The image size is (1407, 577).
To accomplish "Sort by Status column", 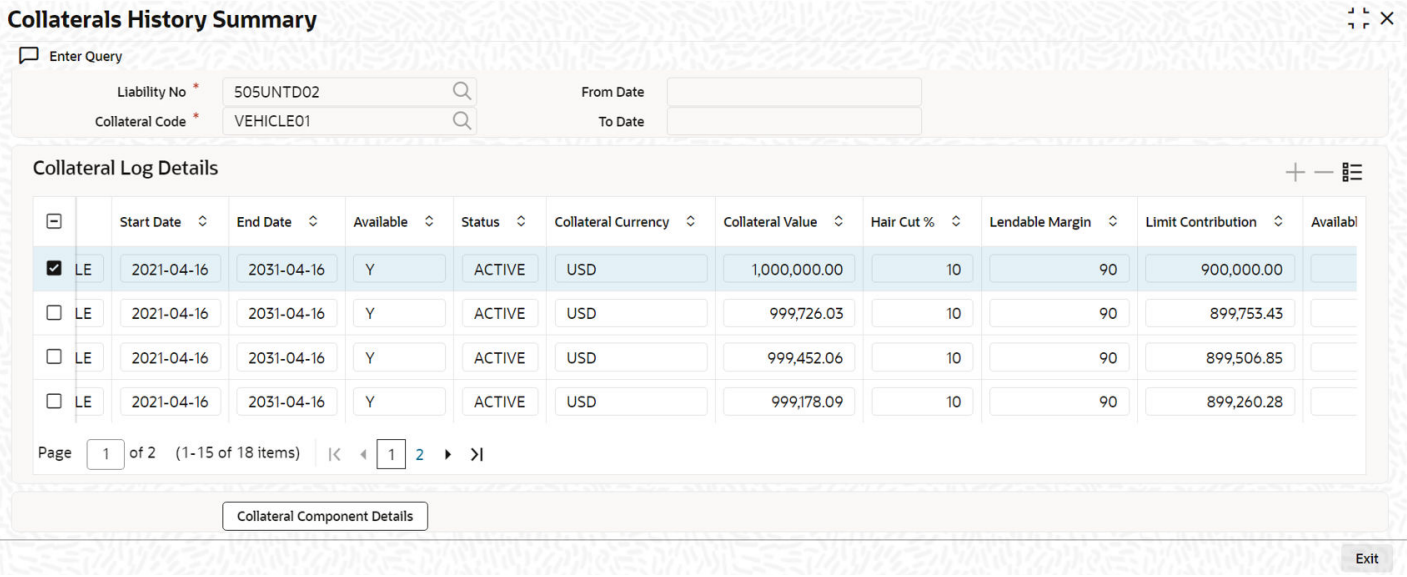I will click(521, 222).
